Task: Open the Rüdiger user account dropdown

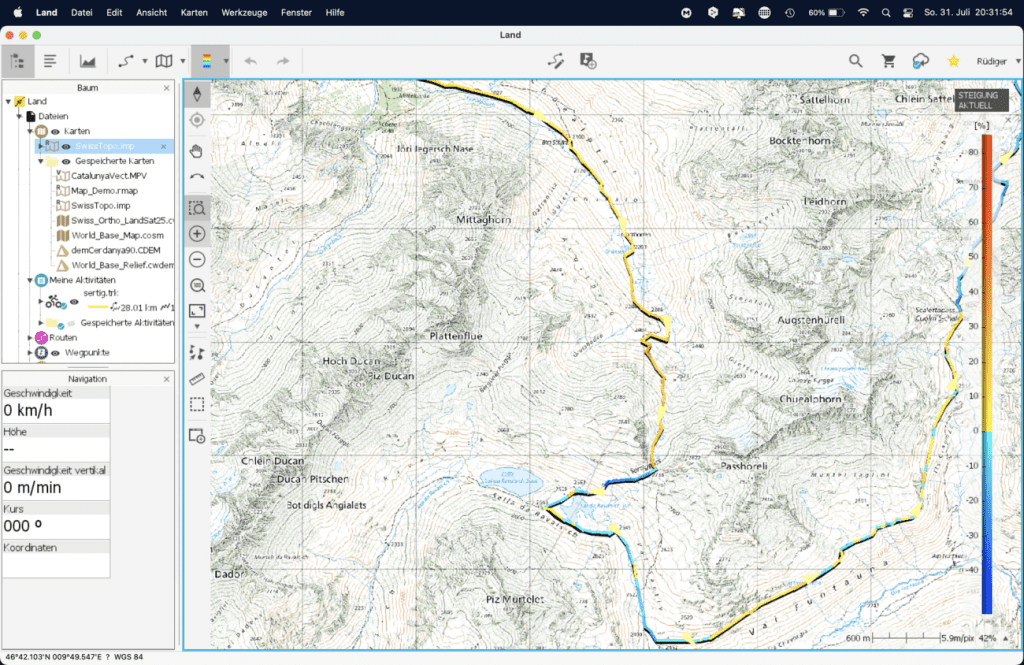Action: click(992, 61)
